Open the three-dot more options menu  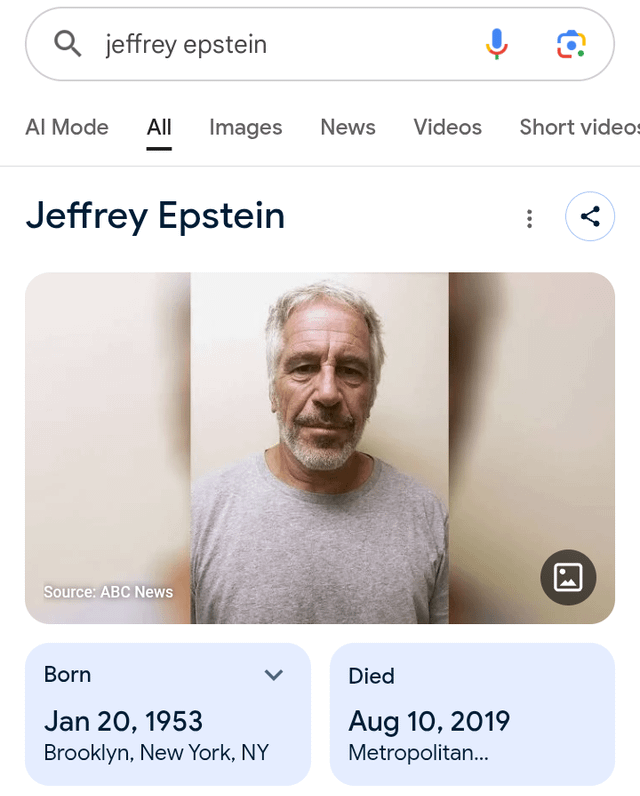coord(529,218)
